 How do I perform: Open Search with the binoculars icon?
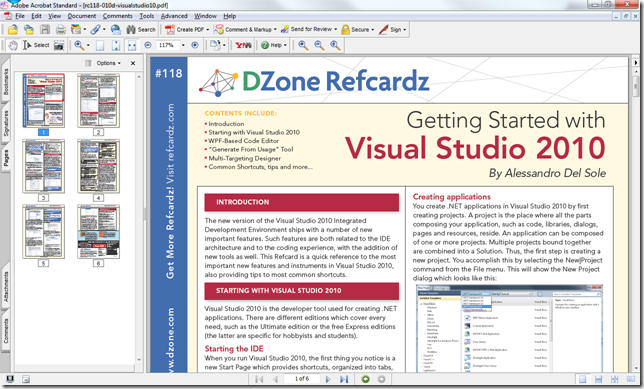click(141, 29)
